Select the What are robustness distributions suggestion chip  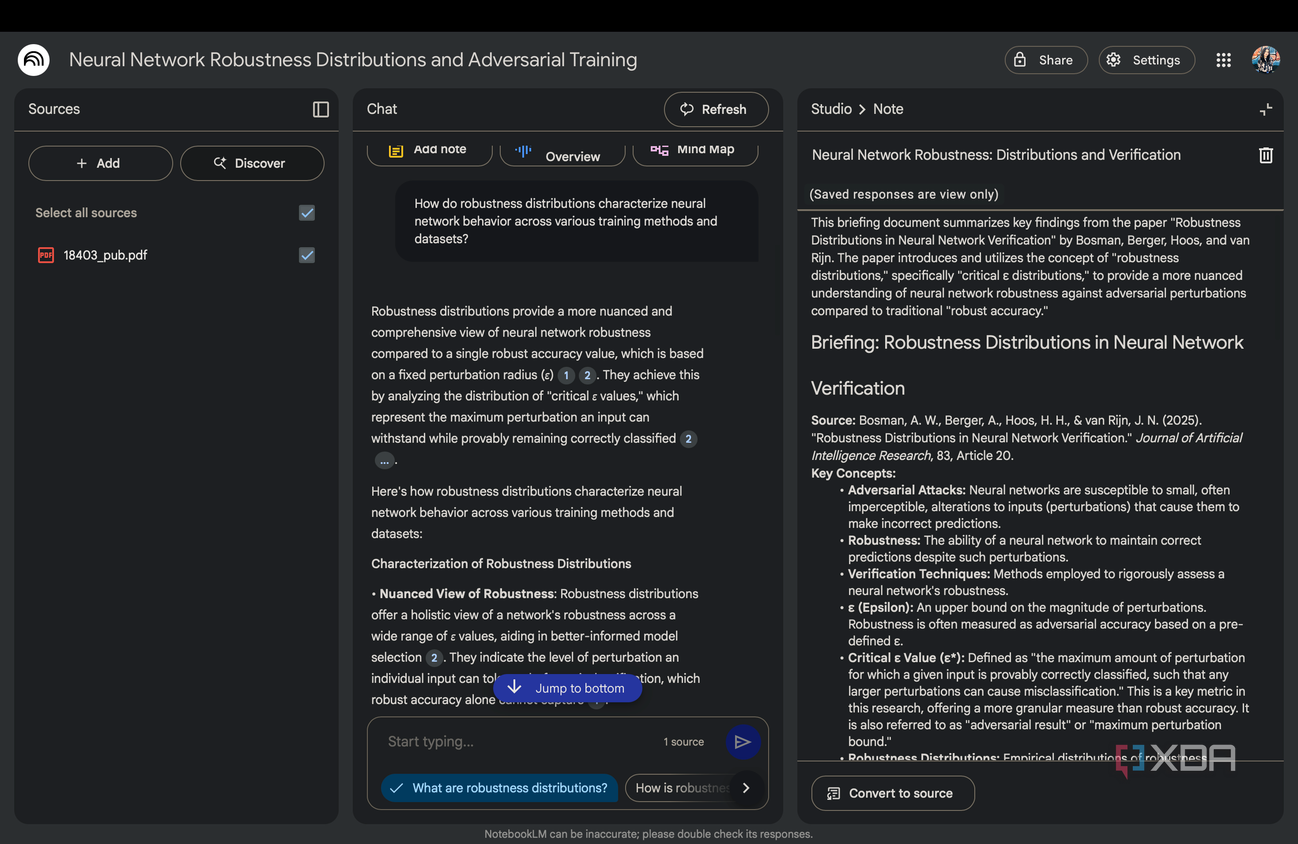(499, 788)
